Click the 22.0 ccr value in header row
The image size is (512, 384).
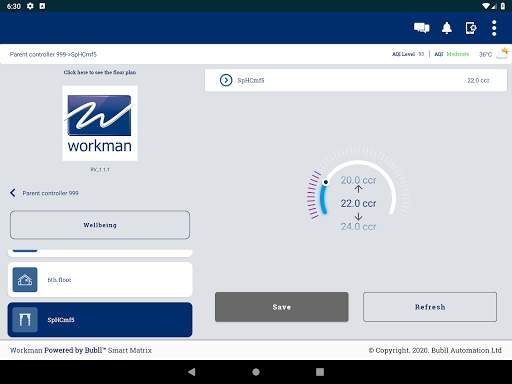[x=478, y=80]
